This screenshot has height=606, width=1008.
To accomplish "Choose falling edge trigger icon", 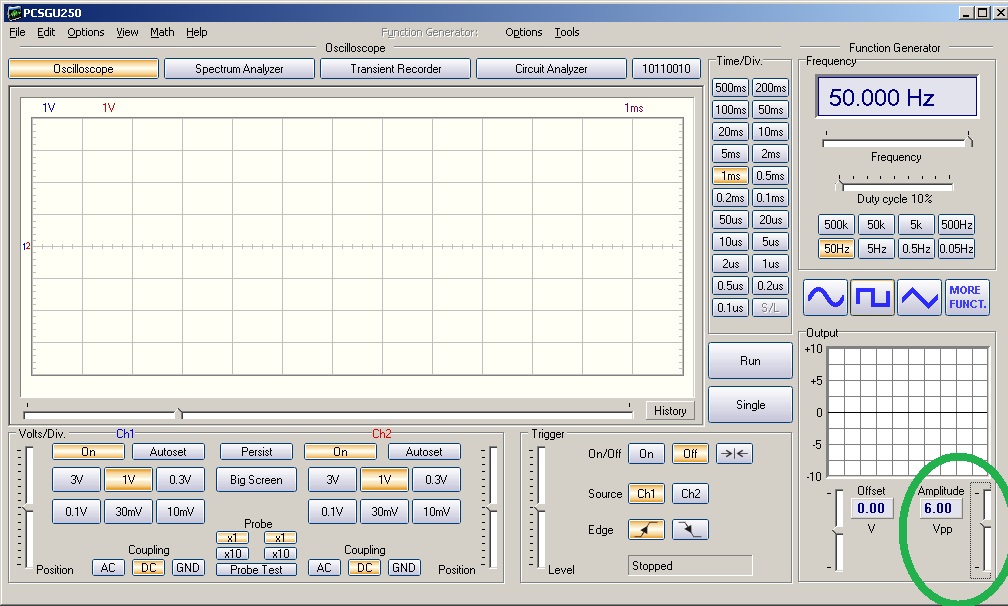I will tap(690, 530).
